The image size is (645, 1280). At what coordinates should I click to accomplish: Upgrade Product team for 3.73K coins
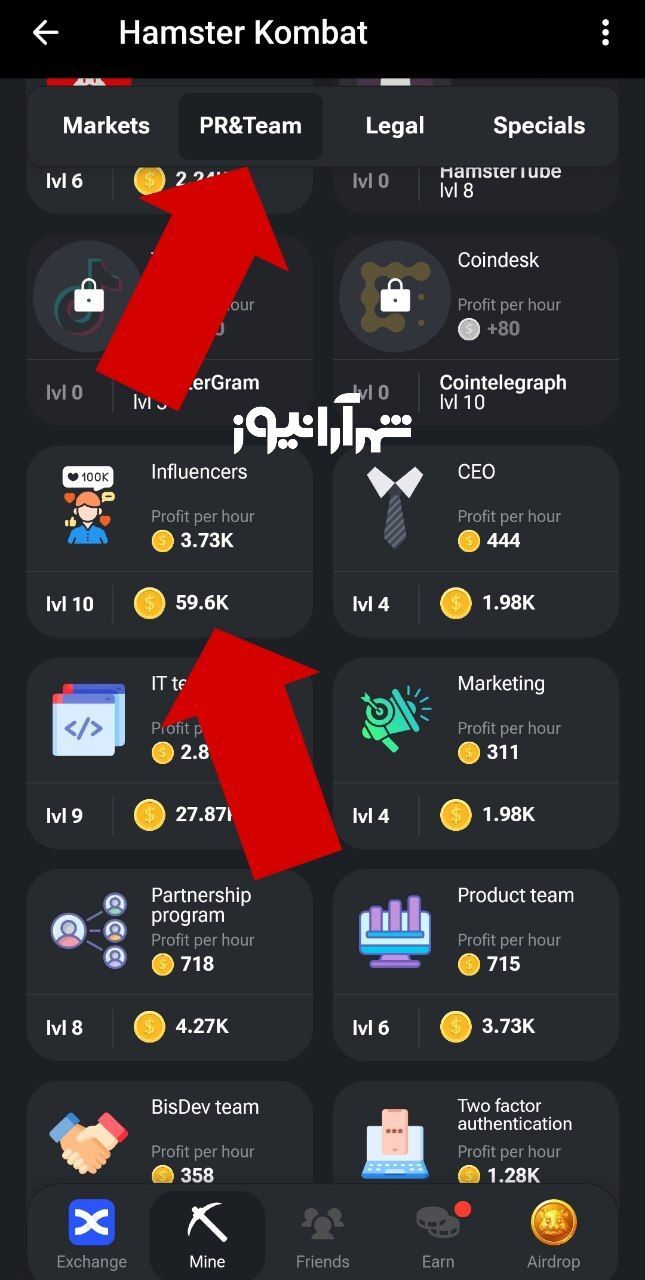476,1027
